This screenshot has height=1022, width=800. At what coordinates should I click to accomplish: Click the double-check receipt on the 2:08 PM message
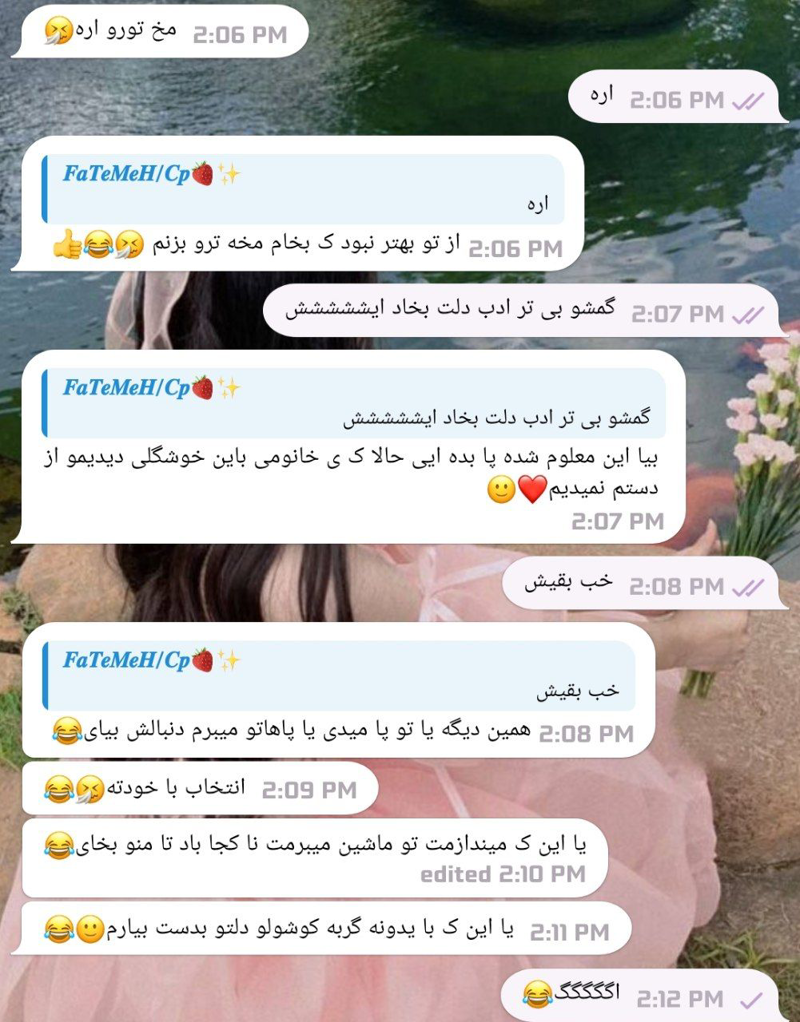pyautogui.click(x=748, y=587)
